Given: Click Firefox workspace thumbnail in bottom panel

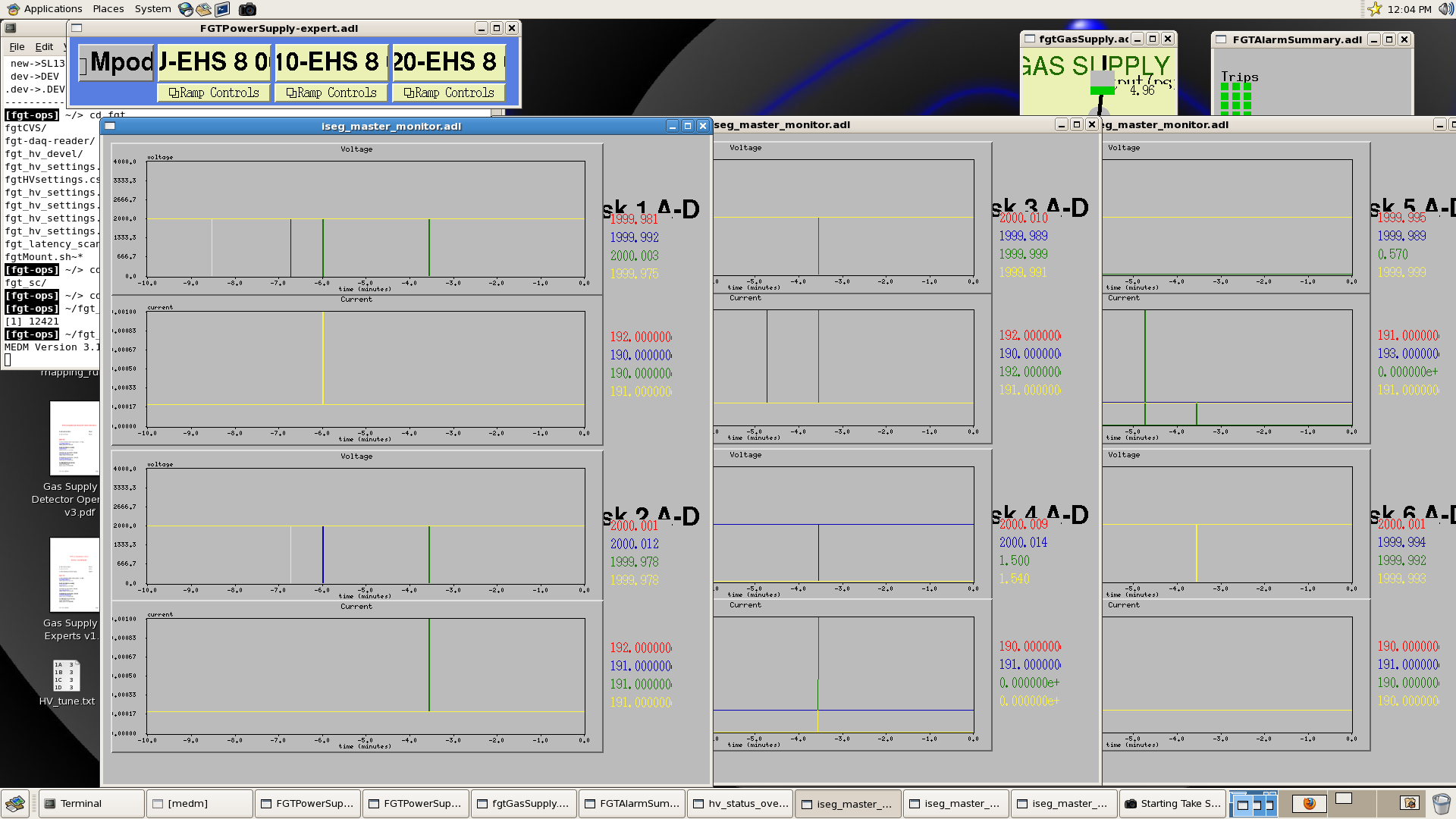Looking at the screenshot, I should click(x=1309, y=804).
